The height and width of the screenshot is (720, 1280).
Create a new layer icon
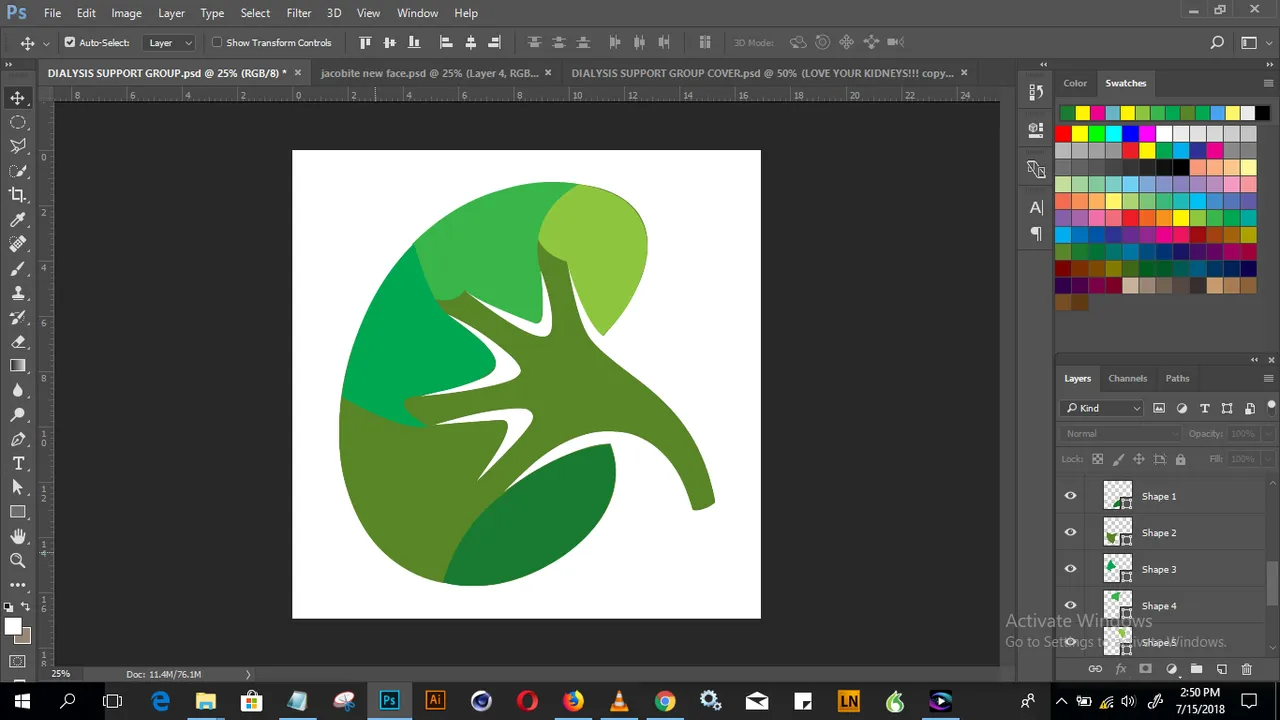coord(1221,669)
